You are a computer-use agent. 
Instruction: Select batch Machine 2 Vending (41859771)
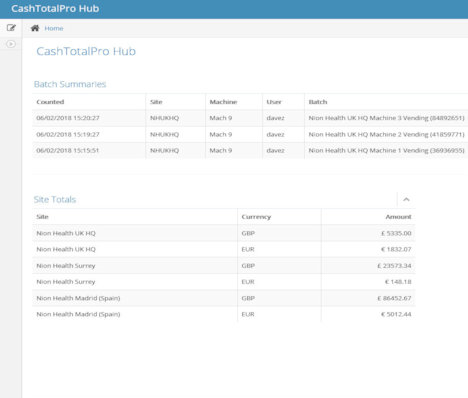(x=386, y=134)
